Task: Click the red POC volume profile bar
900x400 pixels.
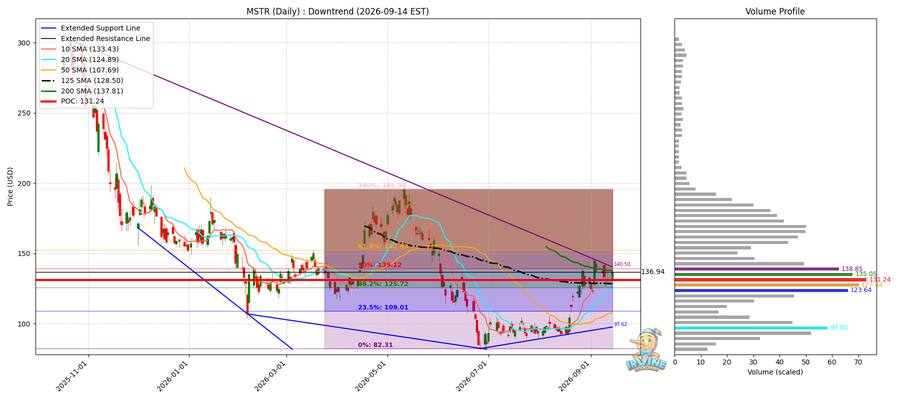Action: (x=770, y=279)
